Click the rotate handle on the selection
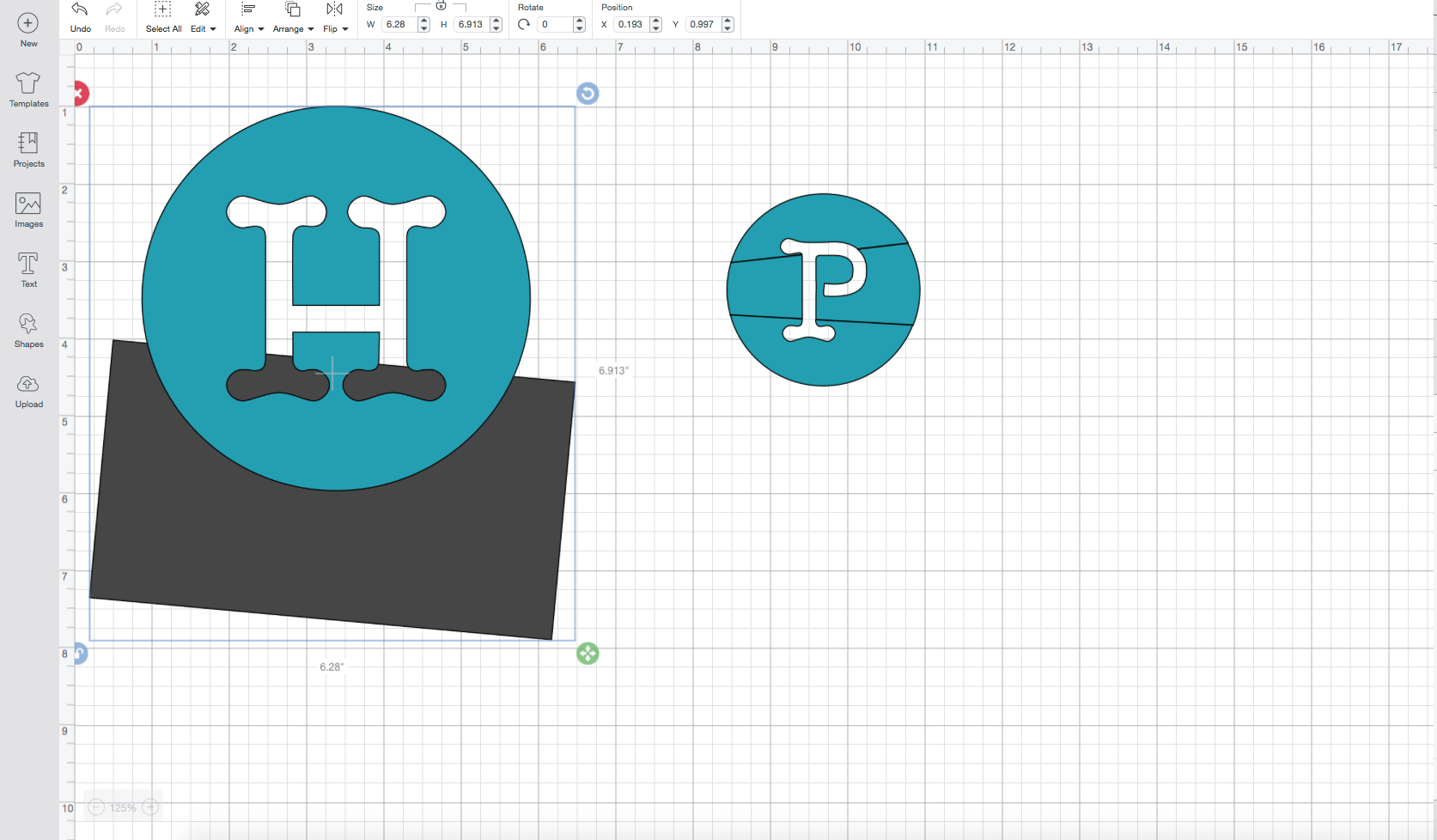 pos(588,94)
